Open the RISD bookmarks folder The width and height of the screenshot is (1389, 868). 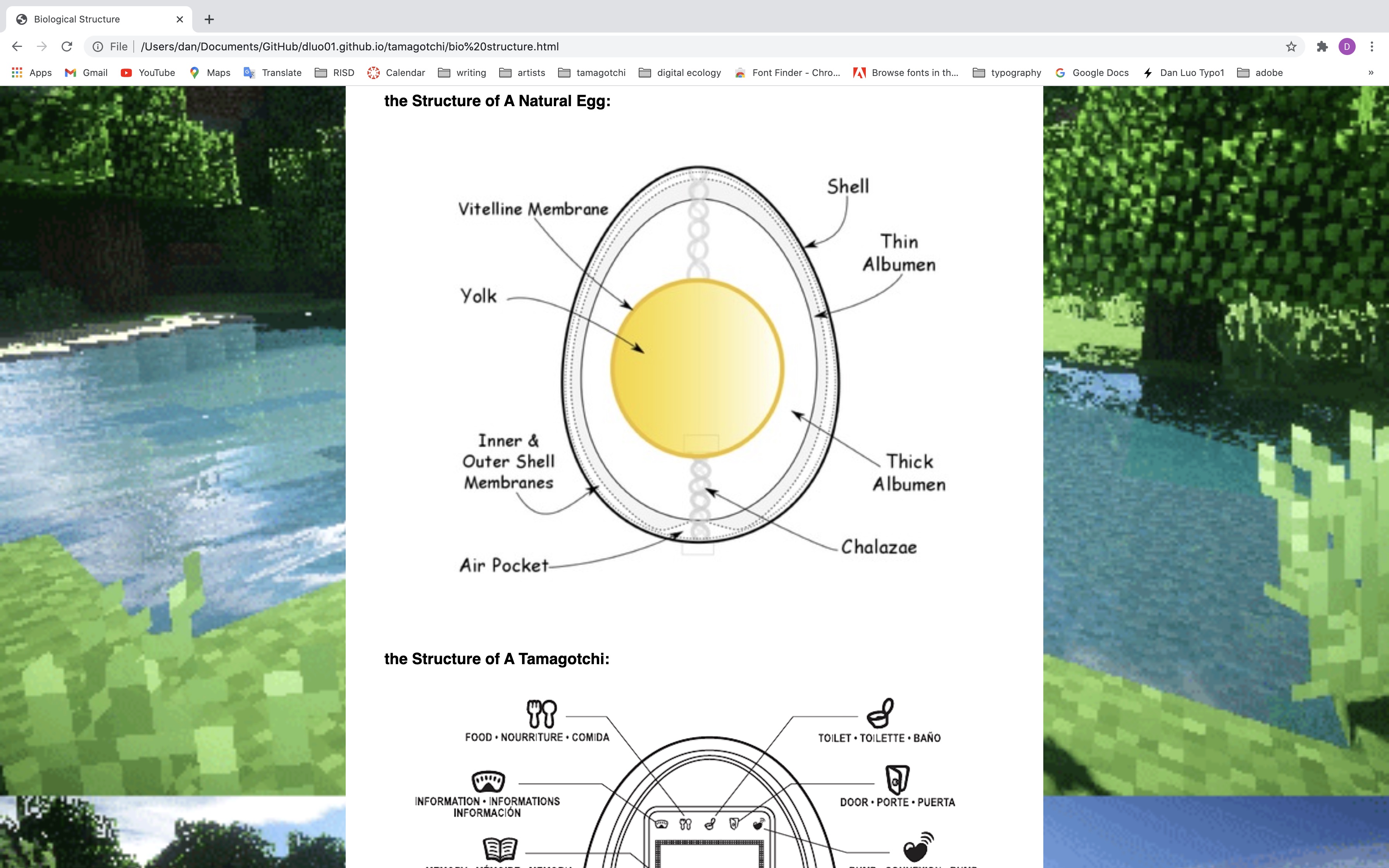[334, 72]
